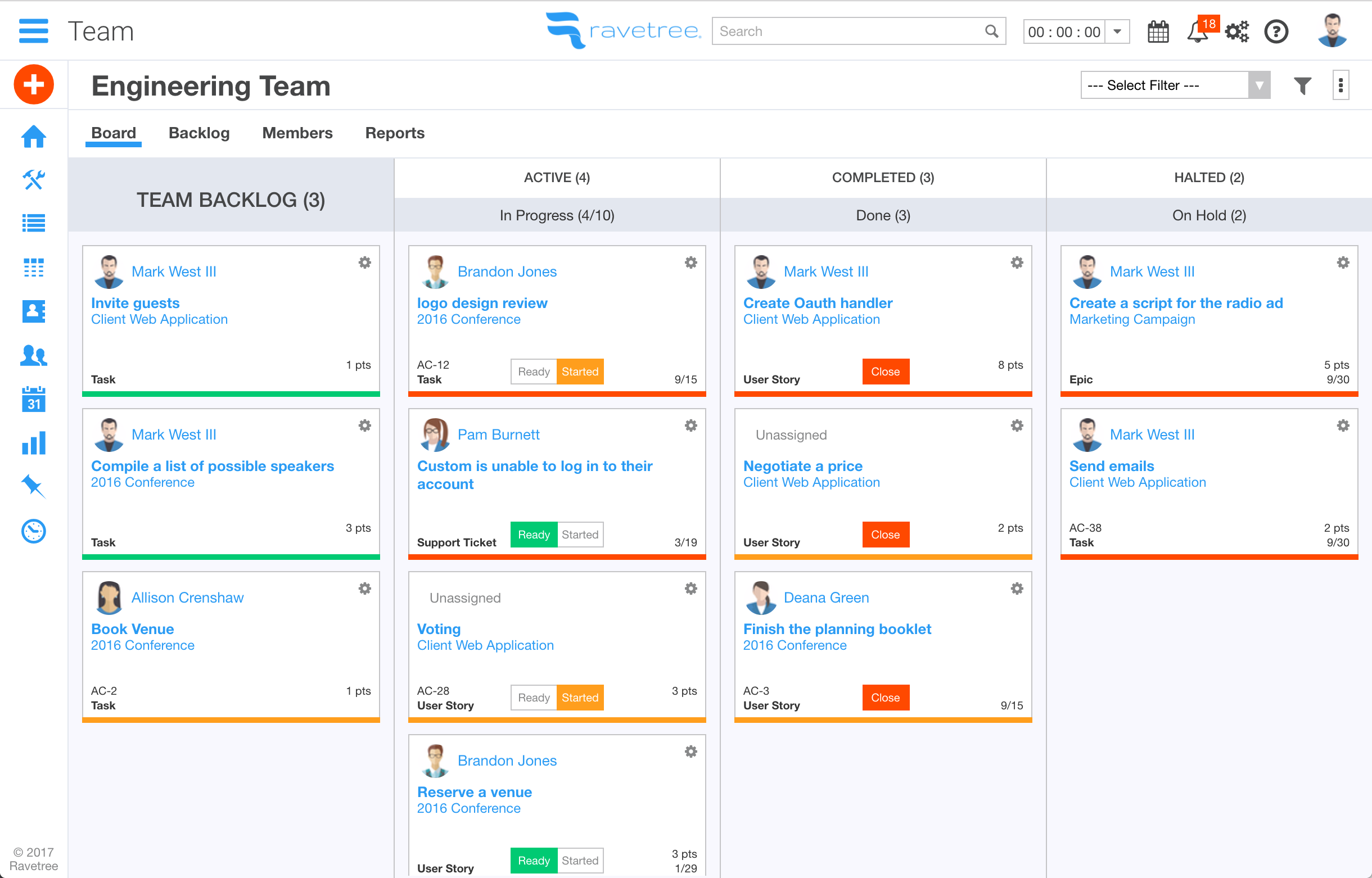Click Close on the Create Oauth handler card

(885, 372)
